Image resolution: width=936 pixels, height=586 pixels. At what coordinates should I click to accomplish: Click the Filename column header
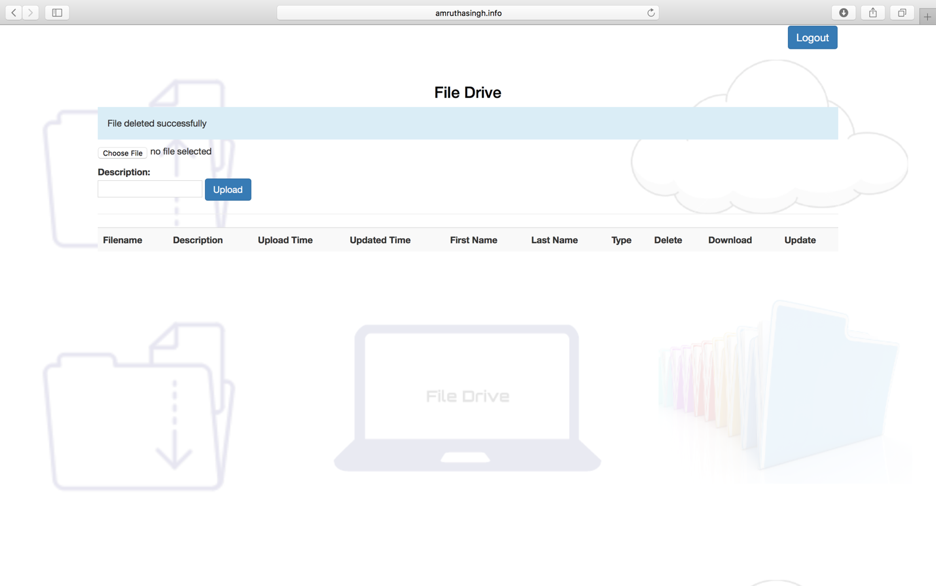(122, 240)
